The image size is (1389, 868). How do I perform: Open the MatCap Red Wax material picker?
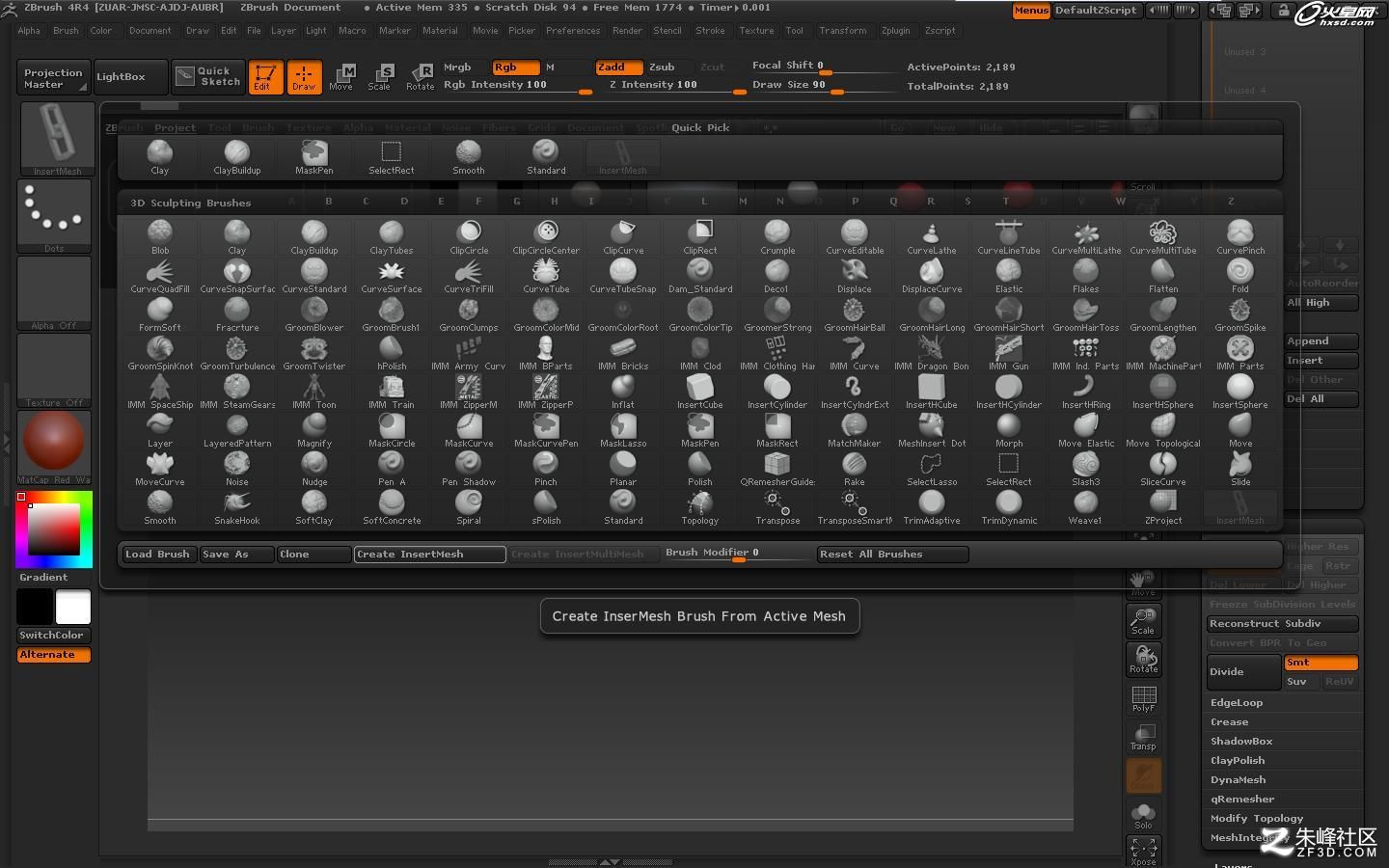[54, 448]
